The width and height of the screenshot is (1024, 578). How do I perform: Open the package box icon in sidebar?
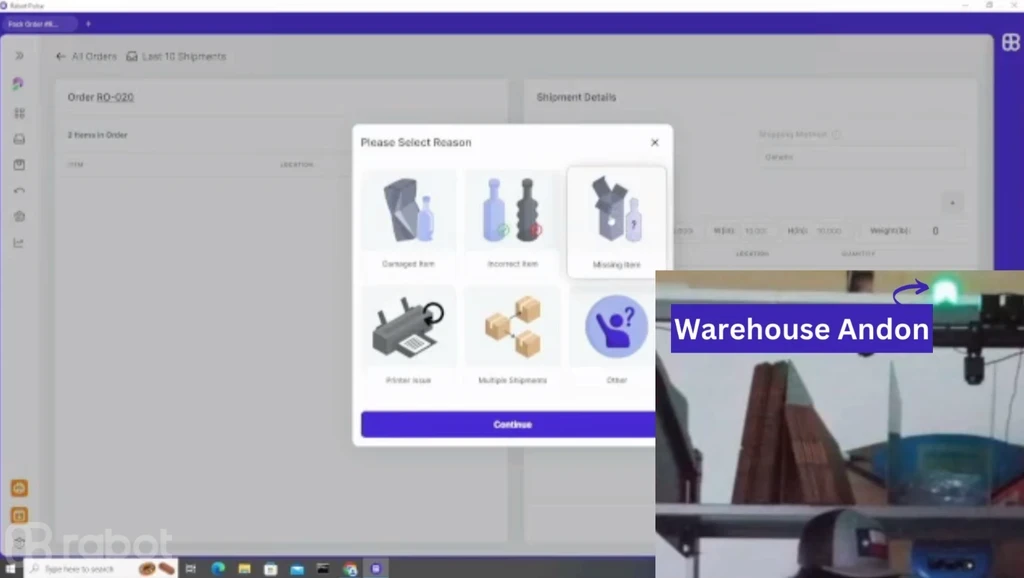[x=19, y=165]
